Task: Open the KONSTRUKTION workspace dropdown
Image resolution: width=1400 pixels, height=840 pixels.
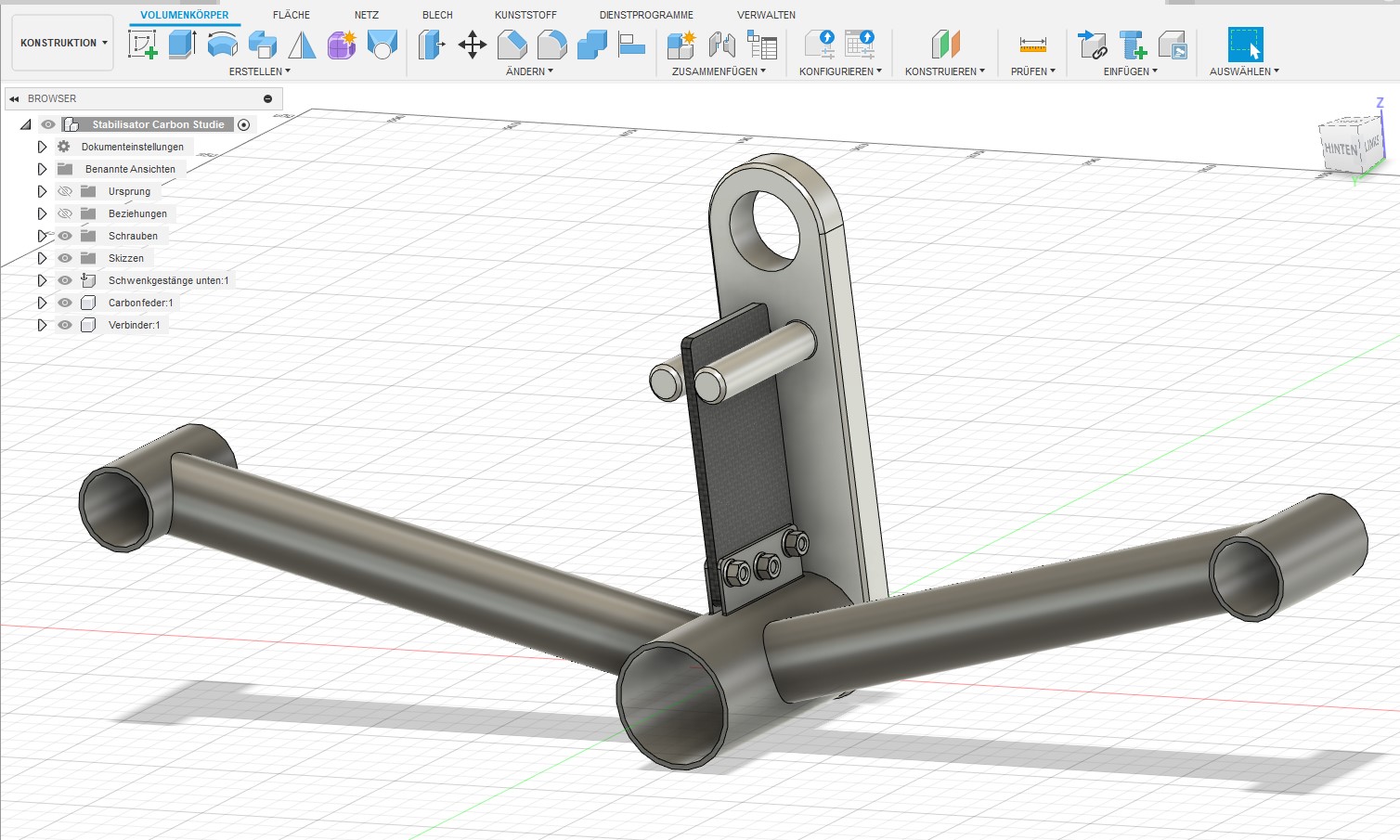Action: coord(63,43)
